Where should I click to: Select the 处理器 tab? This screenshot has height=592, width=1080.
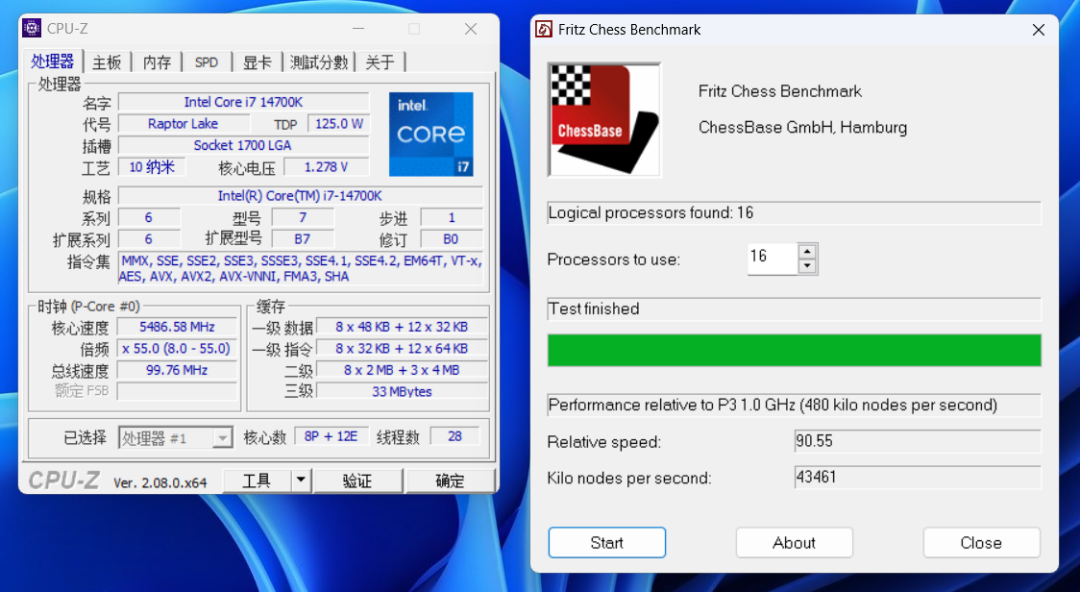tap(52, 61)
